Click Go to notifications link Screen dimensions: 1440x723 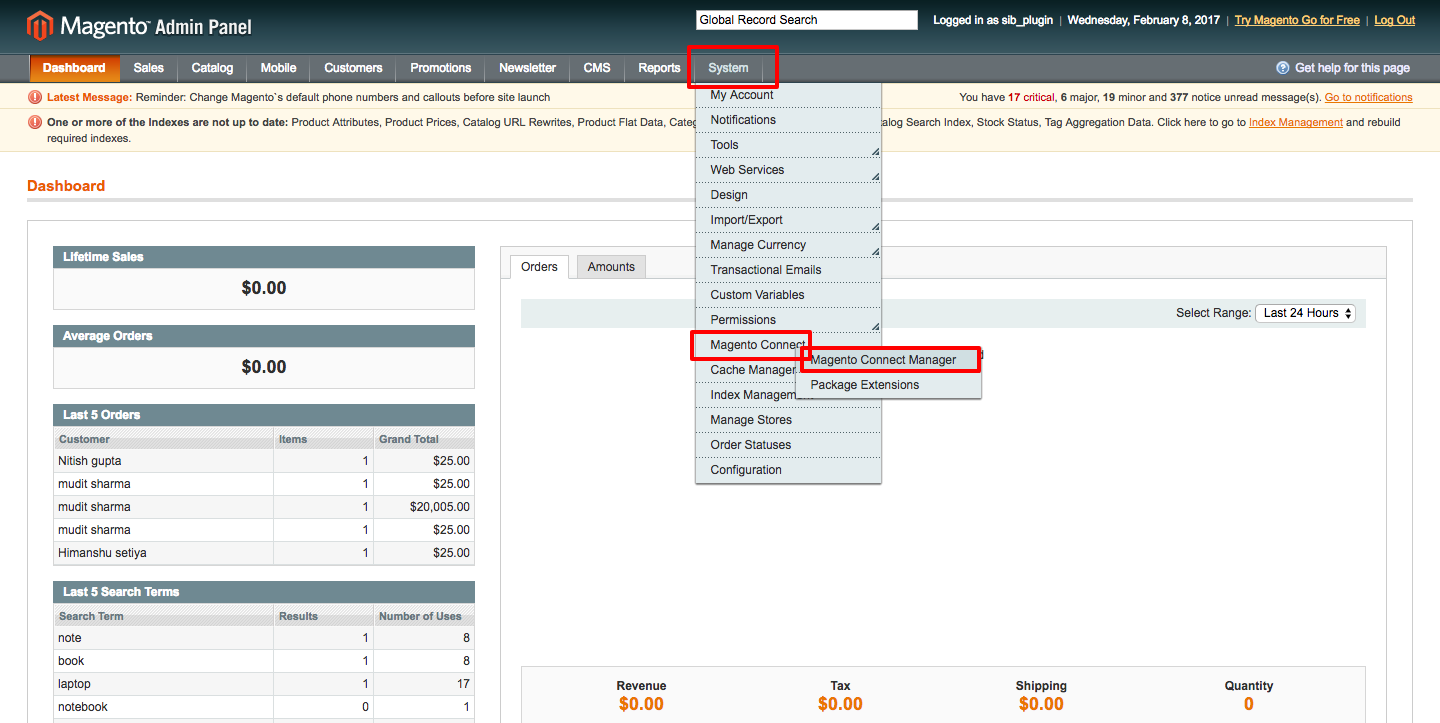pos(1368,98)
